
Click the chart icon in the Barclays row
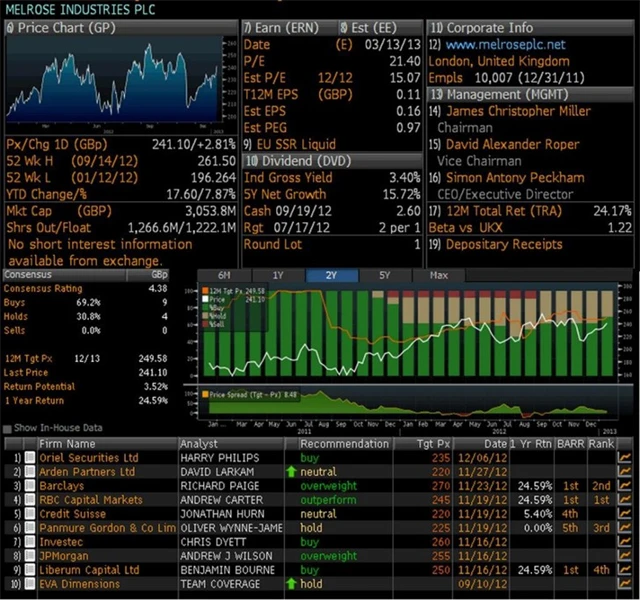click(x=626, y=485)
